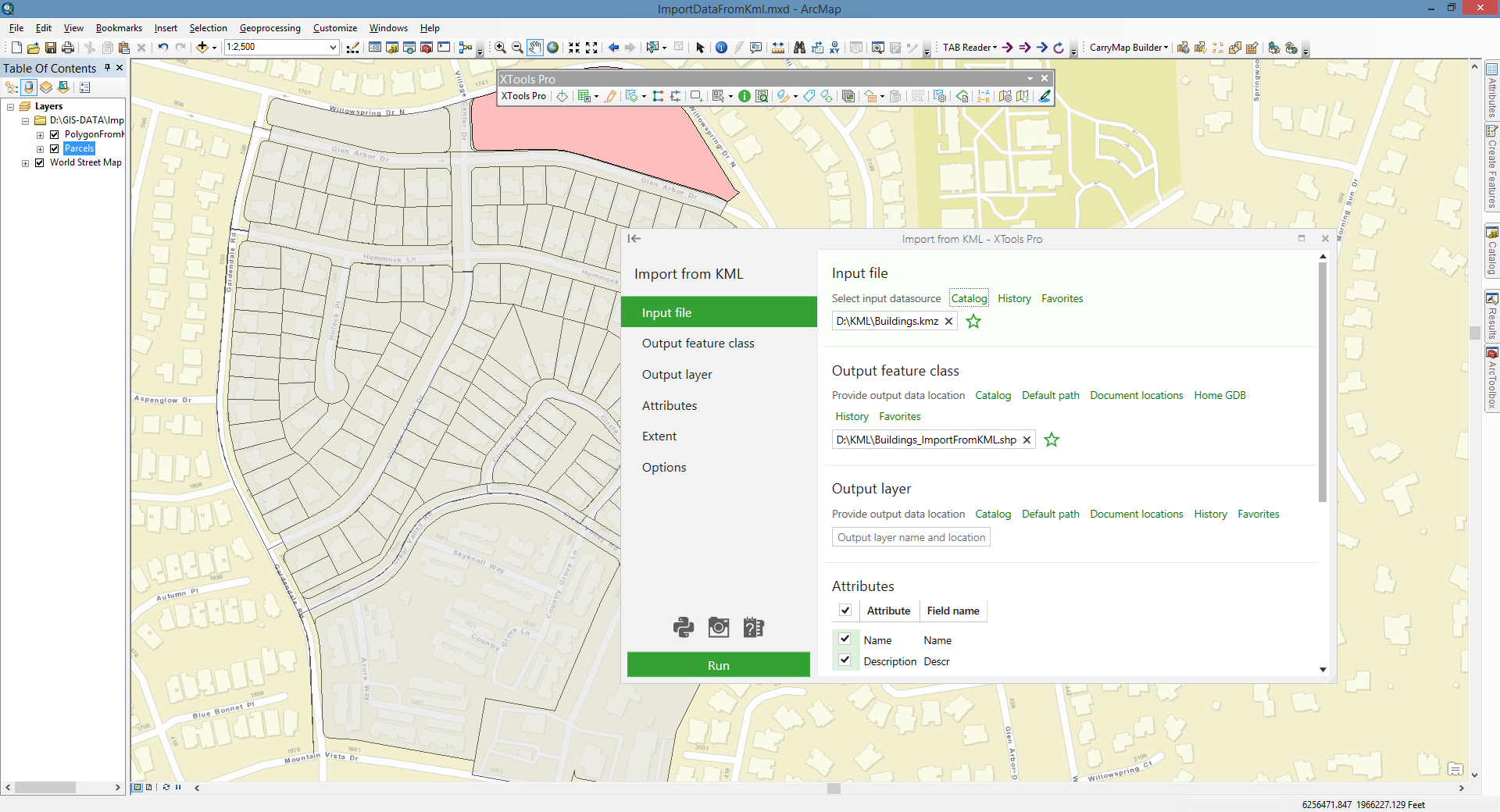1500x812 pixels.
Task: Switch TOC to List By Source
Action: (x=29, y=87)
